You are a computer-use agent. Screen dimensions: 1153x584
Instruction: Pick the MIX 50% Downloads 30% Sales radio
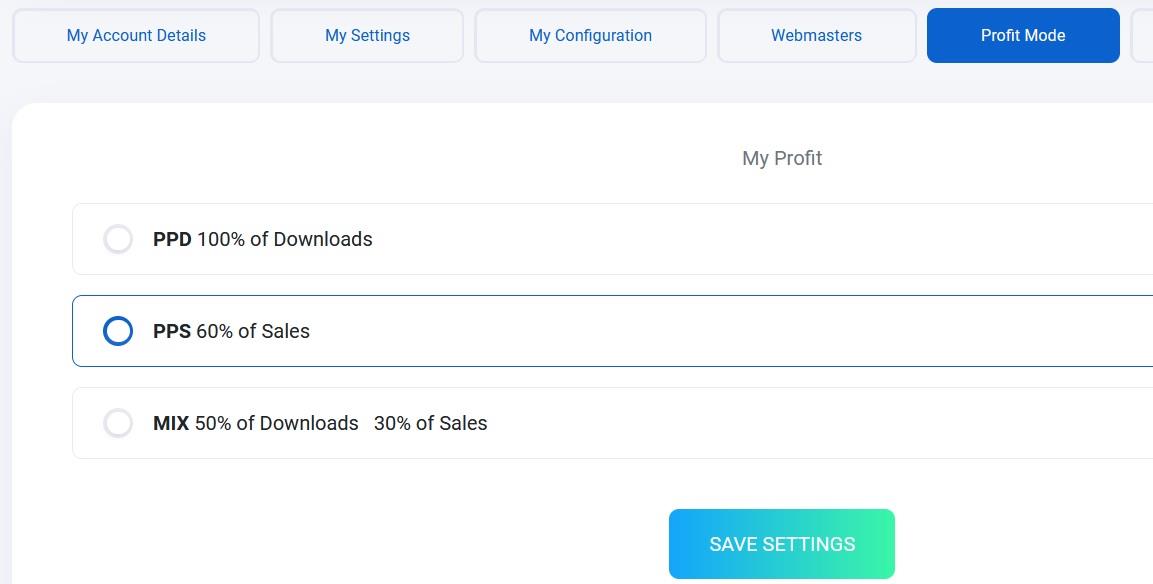click(x=118, y=423)
